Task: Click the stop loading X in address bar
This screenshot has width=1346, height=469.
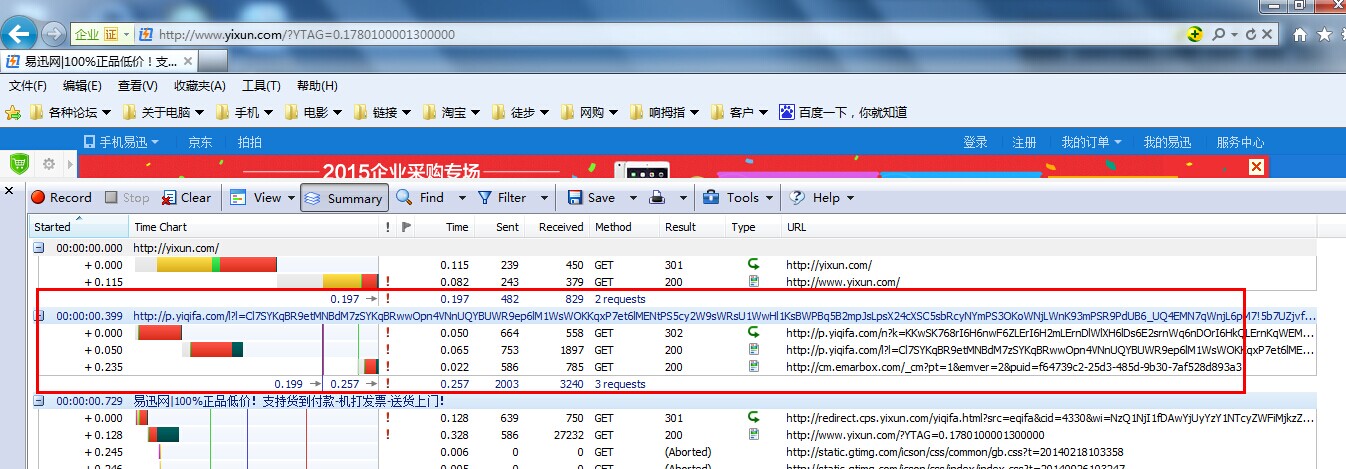Action: point(1267,34)
